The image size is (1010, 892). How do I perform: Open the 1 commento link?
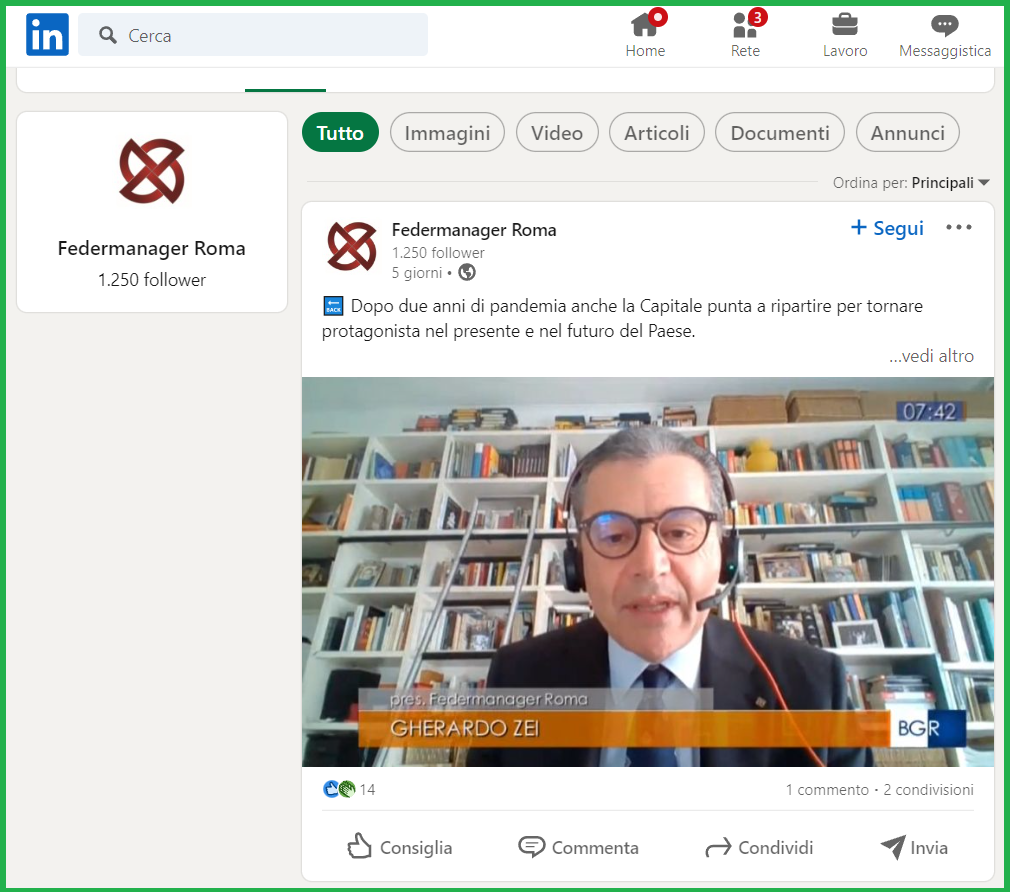[827, 790]
